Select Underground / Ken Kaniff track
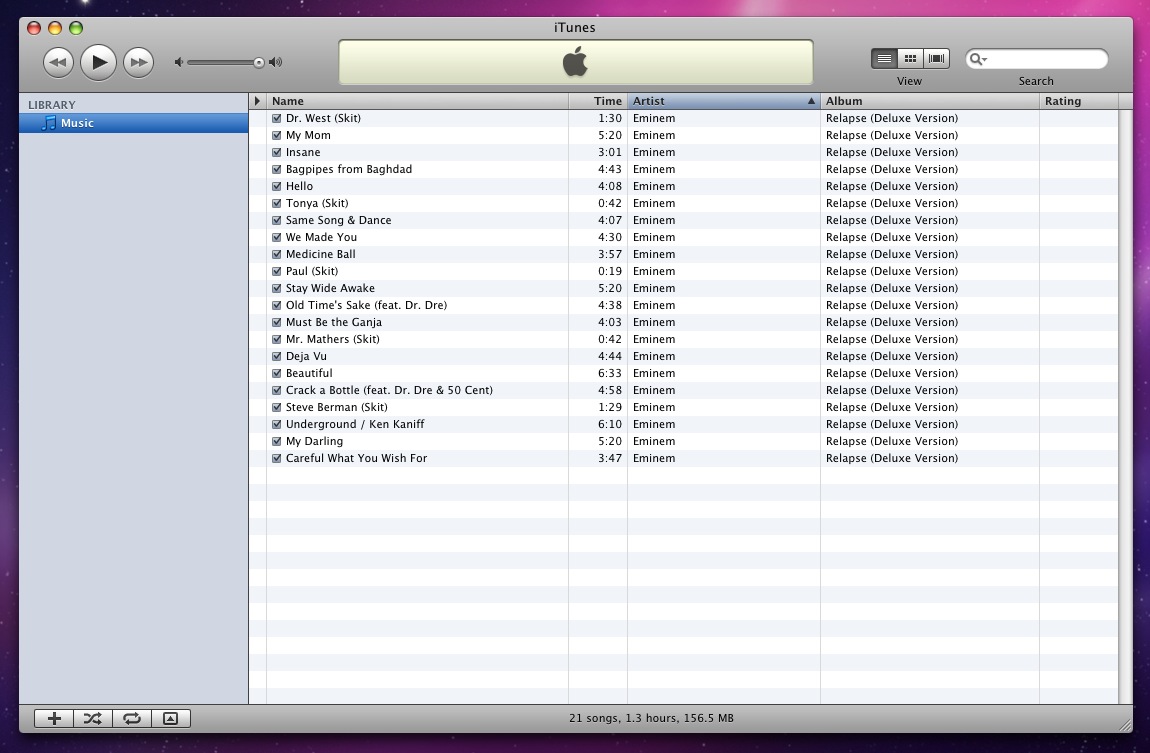 [355, 424]
